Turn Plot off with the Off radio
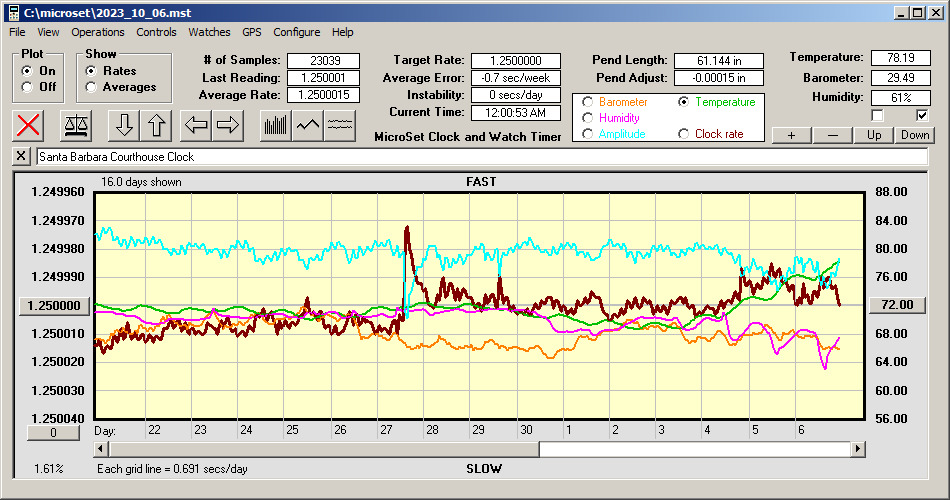The image size is (950, 500). 27,87
